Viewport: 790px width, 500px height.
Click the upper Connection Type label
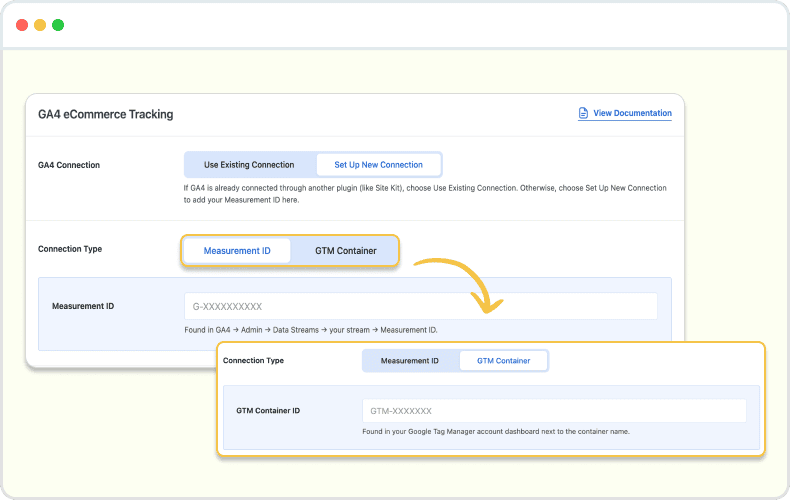[x=70, y=249]
